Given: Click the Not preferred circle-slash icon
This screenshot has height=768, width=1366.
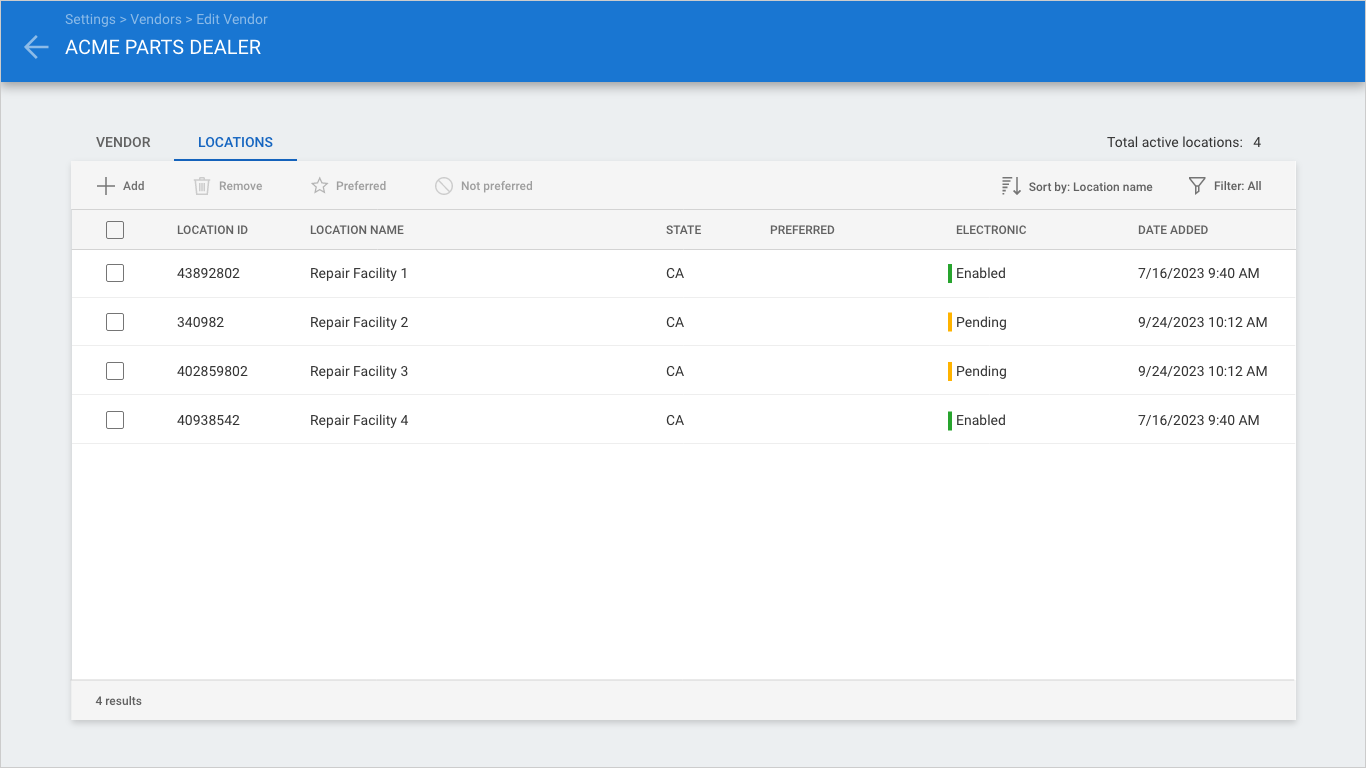Looking at the screenshot, I should tap(444, 186).
